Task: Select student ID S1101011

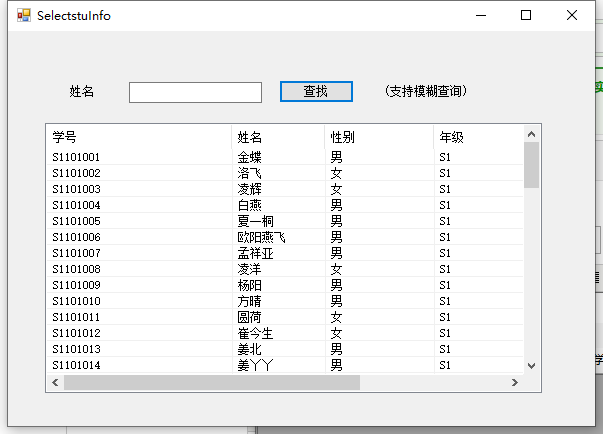Action: tap(76, 317)
